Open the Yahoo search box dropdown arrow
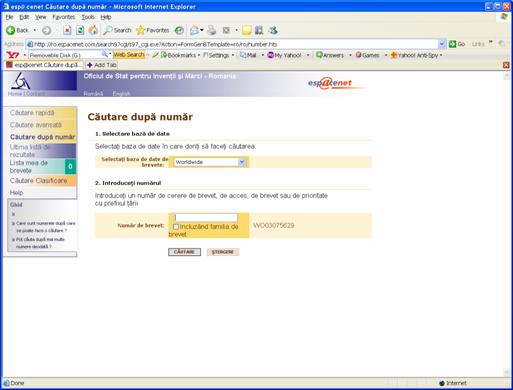The height and width of the screenshot is (390, 513). click(x=110, y=54)
